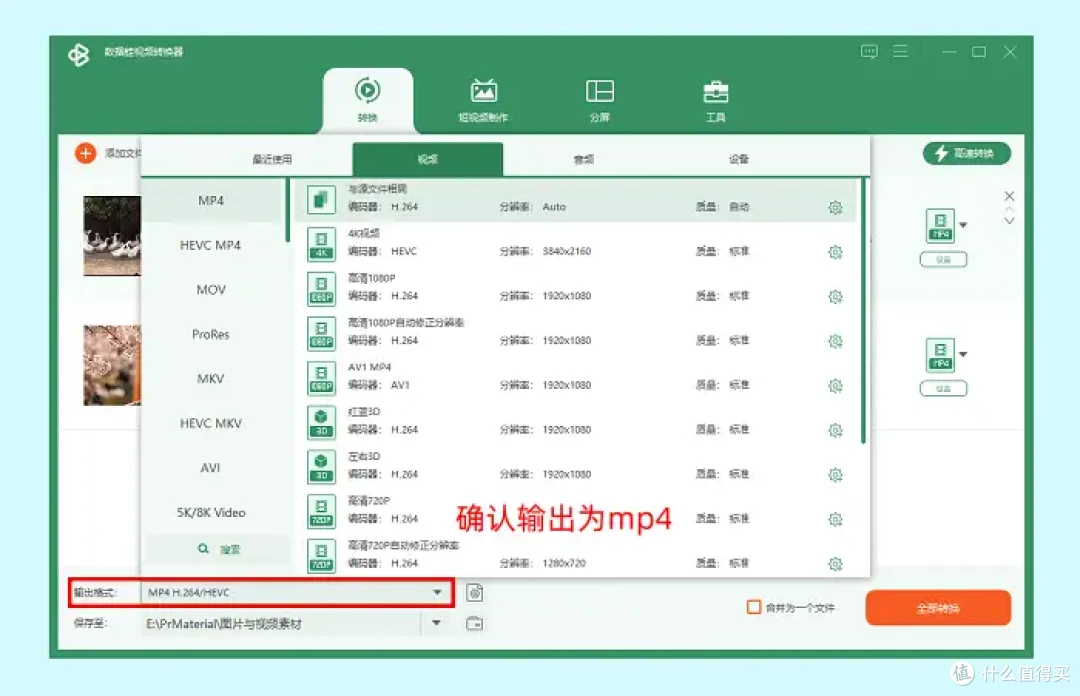
Task: Open settings gear for 4K video preset
Action: tap(835, 252)
